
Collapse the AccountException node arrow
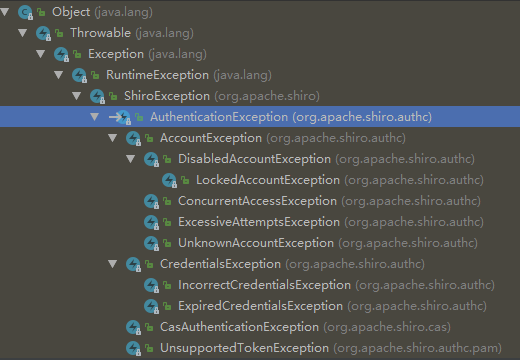pyautogui.click(x=113, y=138)
